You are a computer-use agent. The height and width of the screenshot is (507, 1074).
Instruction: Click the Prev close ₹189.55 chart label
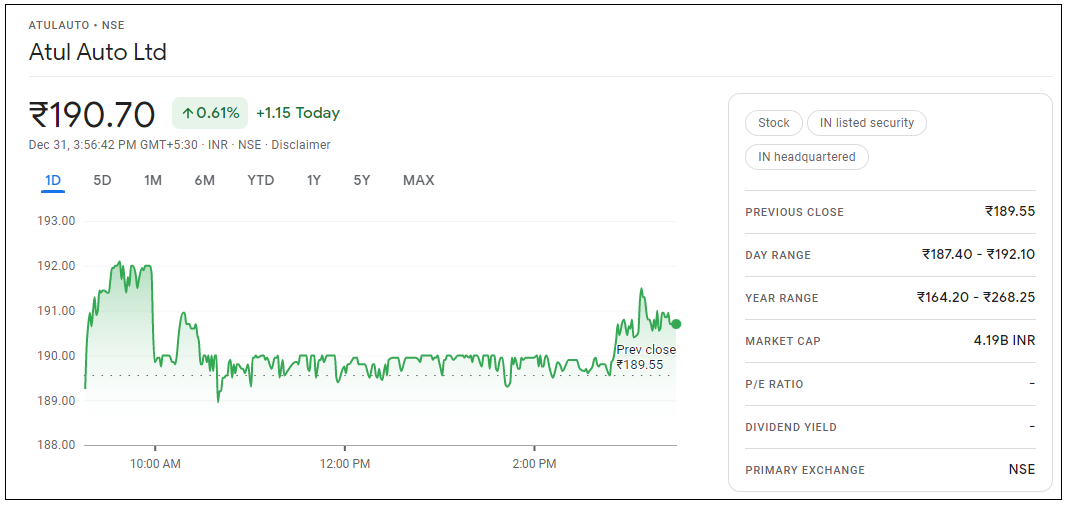[646, 357]
